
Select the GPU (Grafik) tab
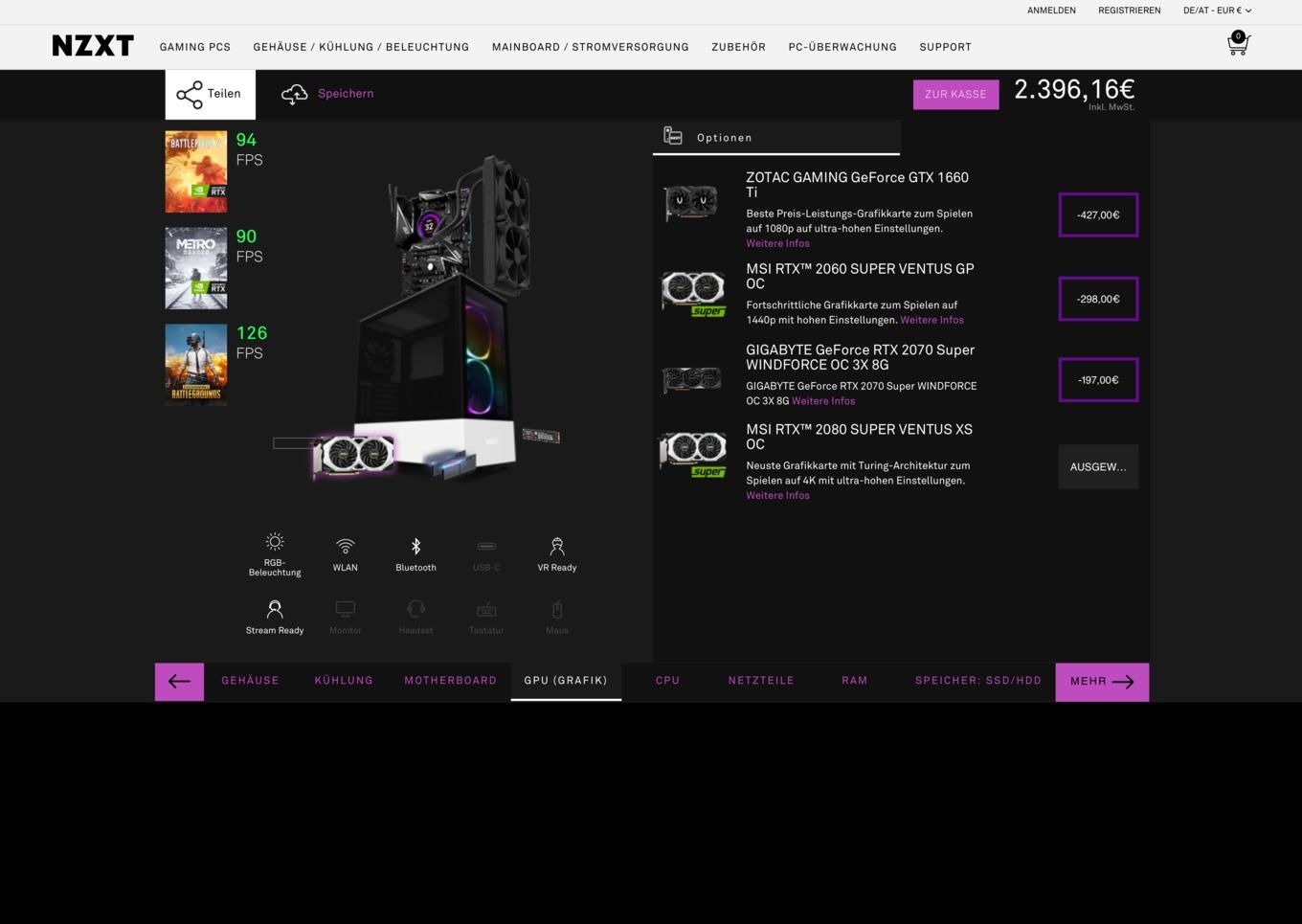(566, 681)
